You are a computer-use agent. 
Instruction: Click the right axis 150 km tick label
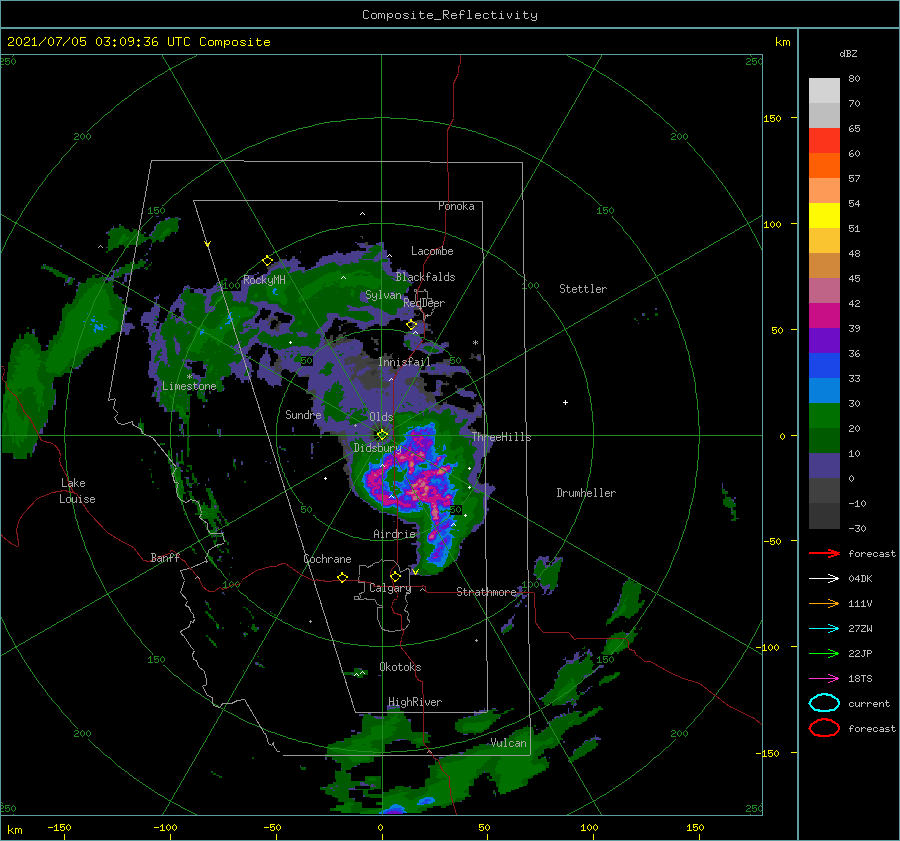(x=773, y=118)
